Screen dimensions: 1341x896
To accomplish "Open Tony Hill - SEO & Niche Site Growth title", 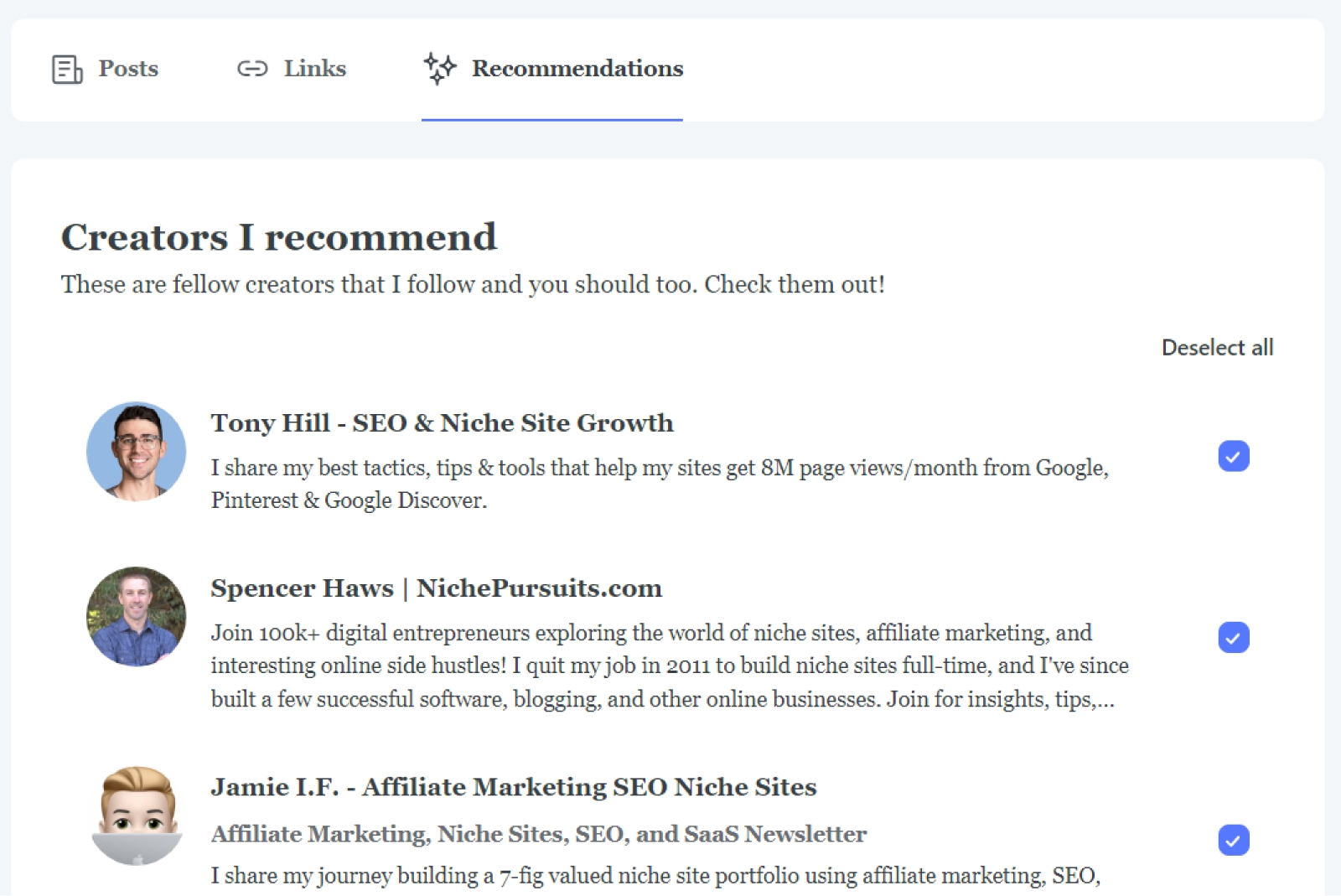I will click(442, 423).
